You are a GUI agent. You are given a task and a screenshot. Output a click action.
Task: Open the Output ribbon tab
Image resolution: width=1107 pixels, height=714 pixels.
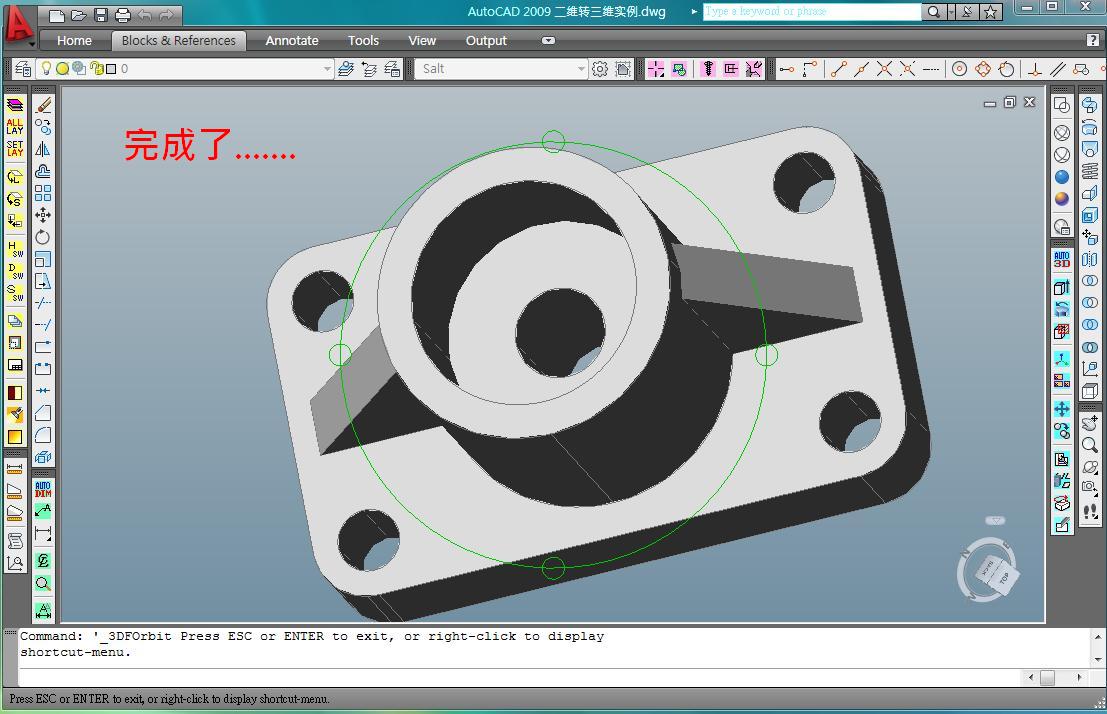click(x=486, y=41)
